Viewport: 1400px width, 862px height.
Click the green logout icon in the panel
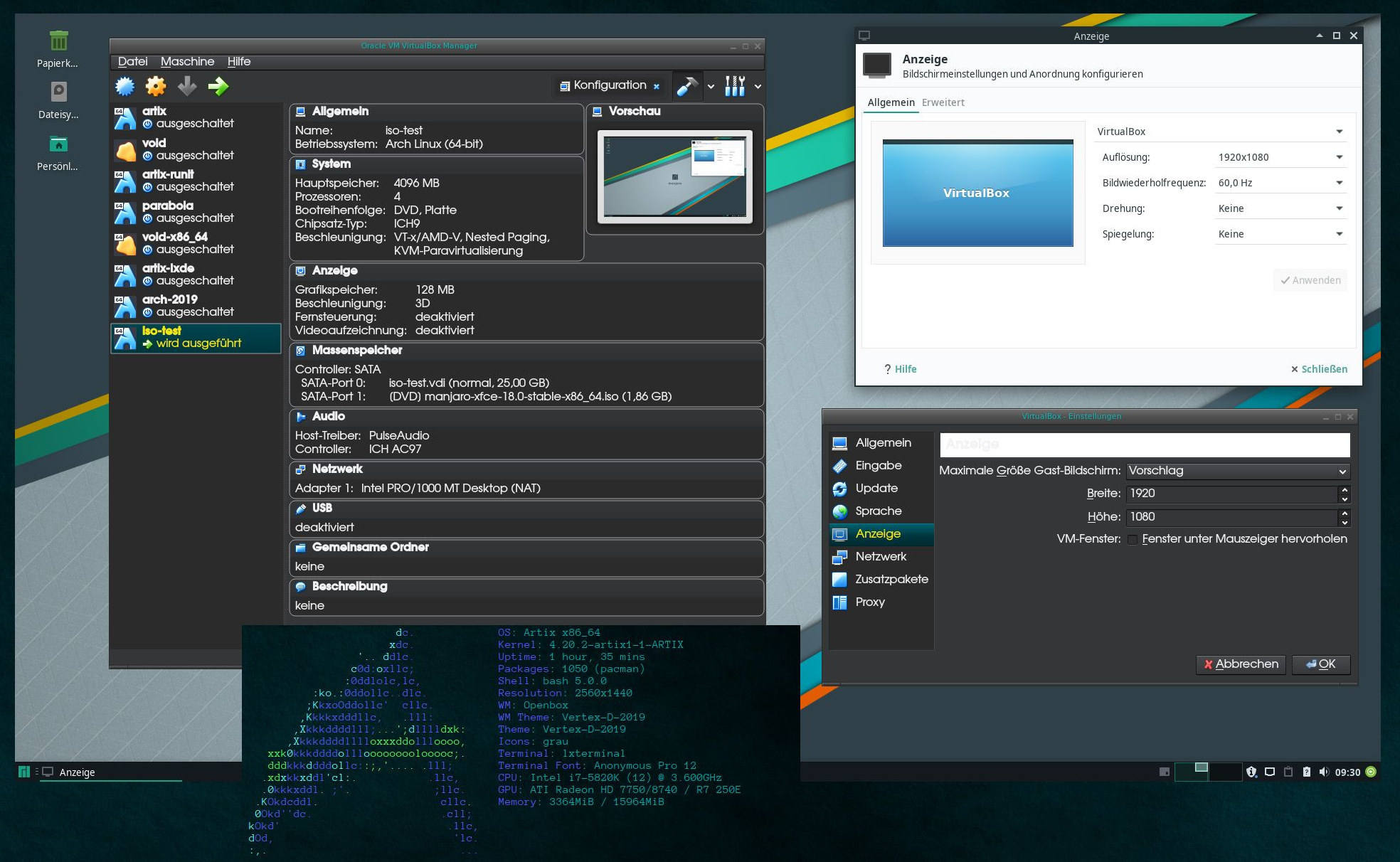(1371, 772)
